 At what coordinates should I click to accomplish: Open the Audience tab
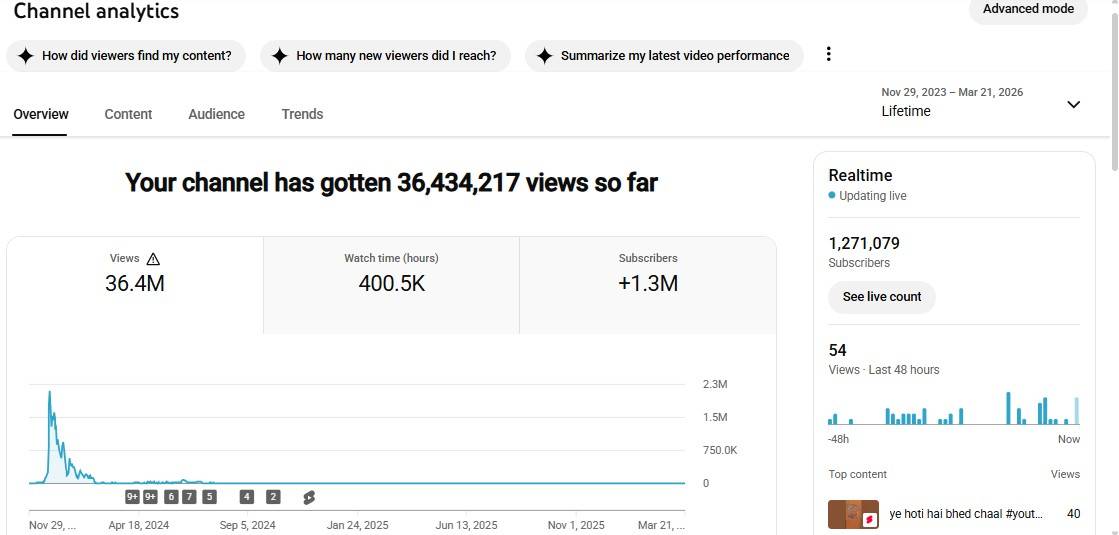(x=216, y=114)
